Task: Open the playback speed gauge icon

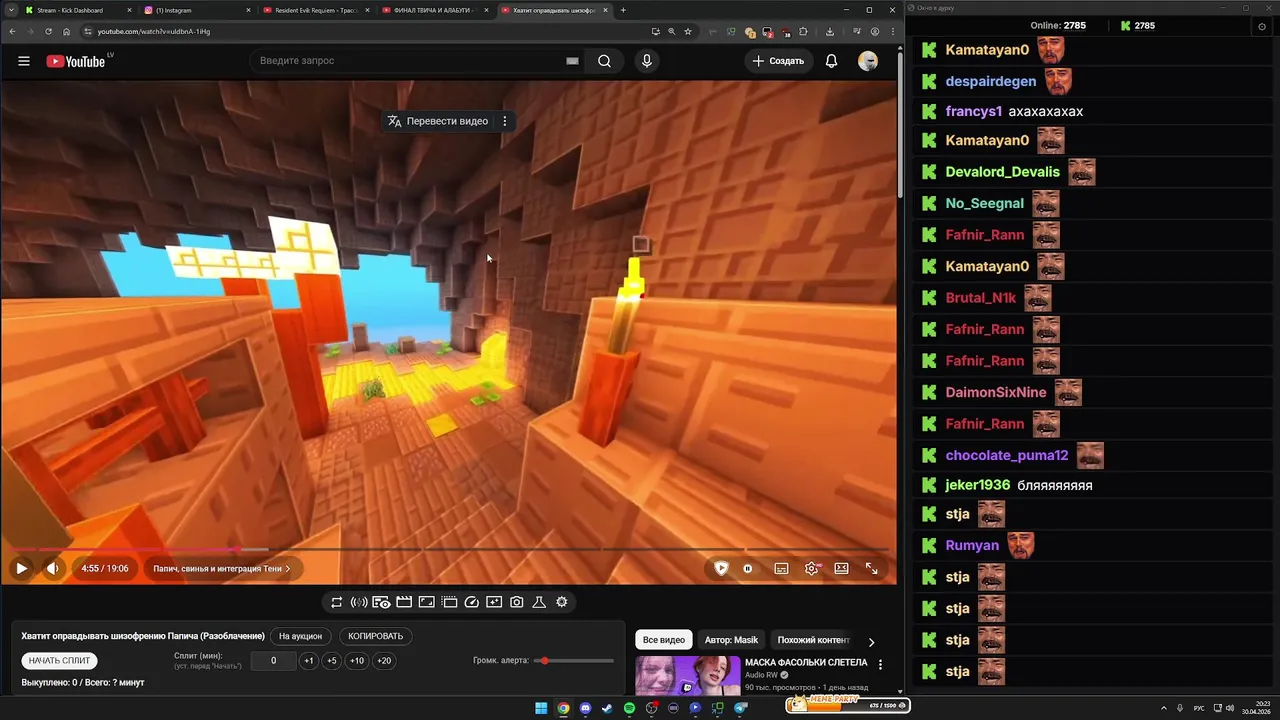Action: click(x=472, y=602)
